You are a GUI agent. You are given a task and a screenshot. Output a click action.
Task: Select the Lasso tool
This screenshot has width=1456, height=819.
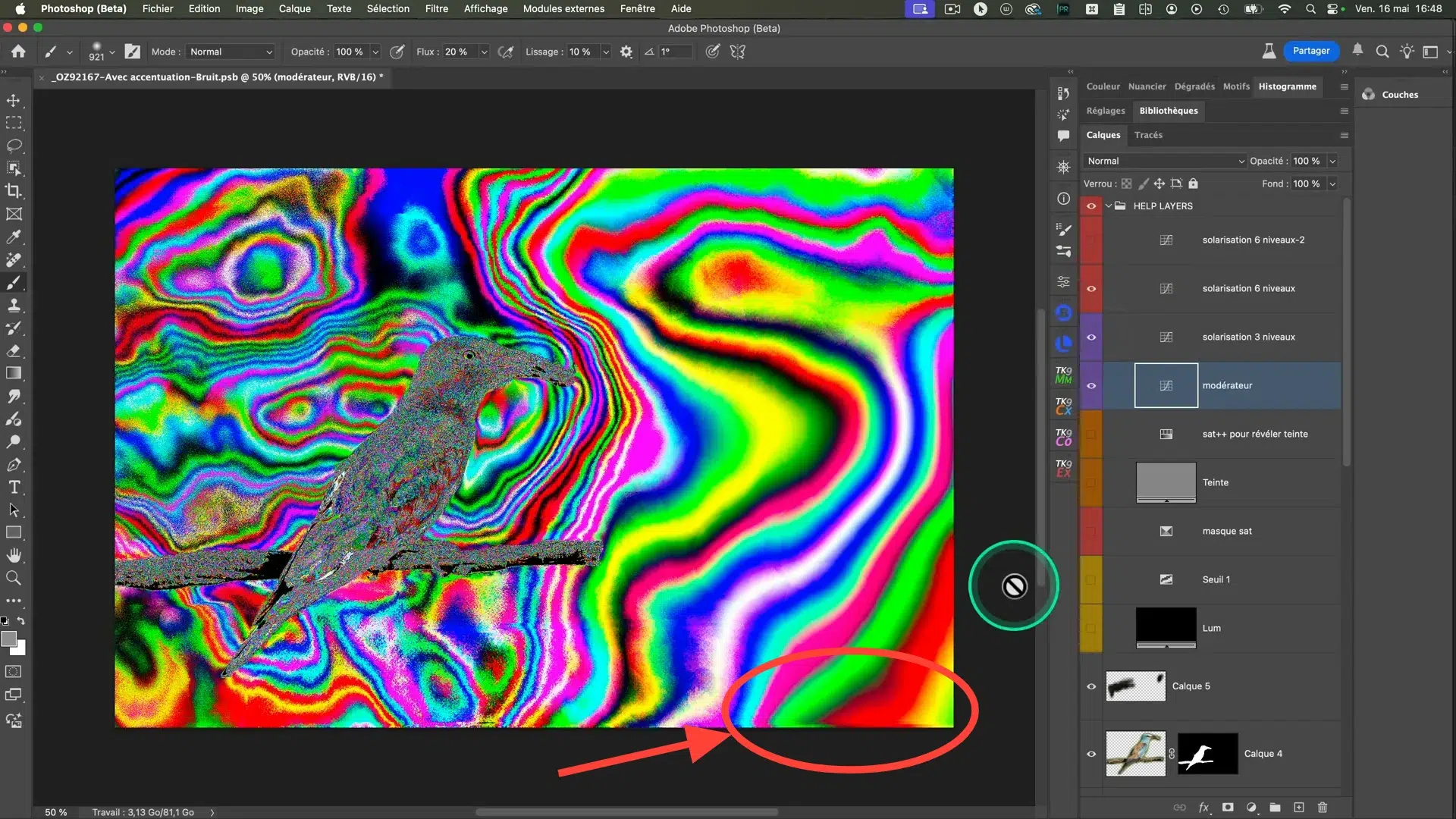point(14,146)
